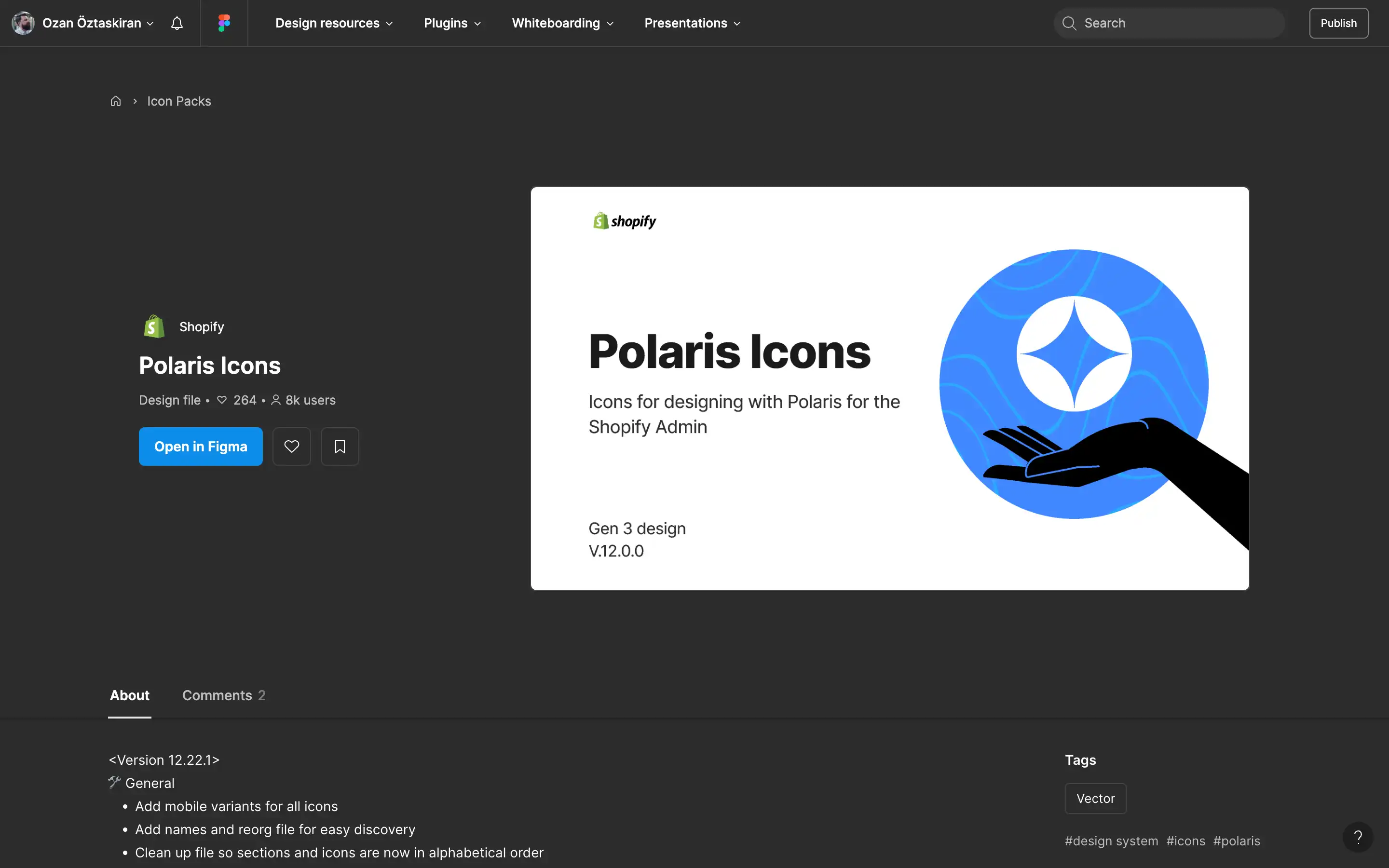
Task: Open the Polaris Icons preview thumbnail
Action: point(890,388)
